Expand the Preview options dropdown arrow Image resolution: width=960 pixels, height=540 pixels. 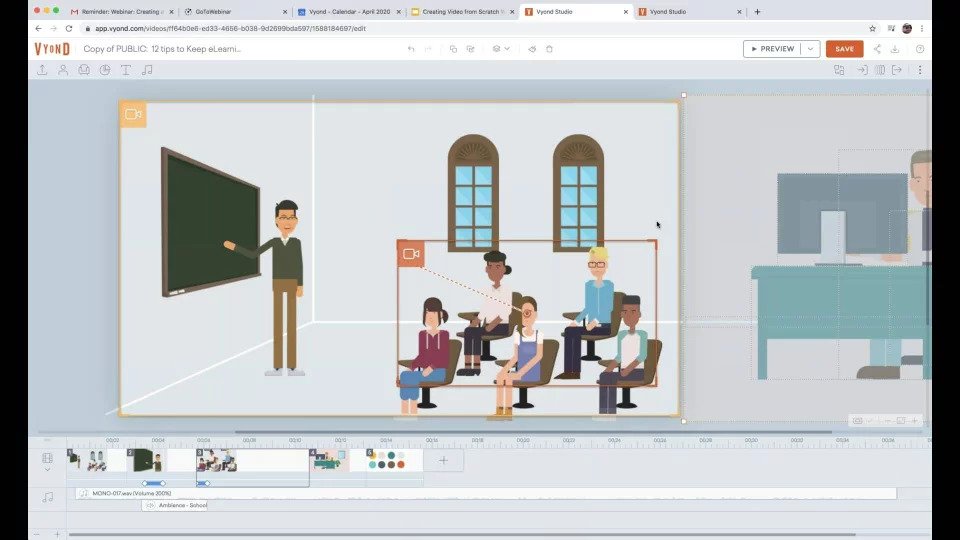pos(811,49)
